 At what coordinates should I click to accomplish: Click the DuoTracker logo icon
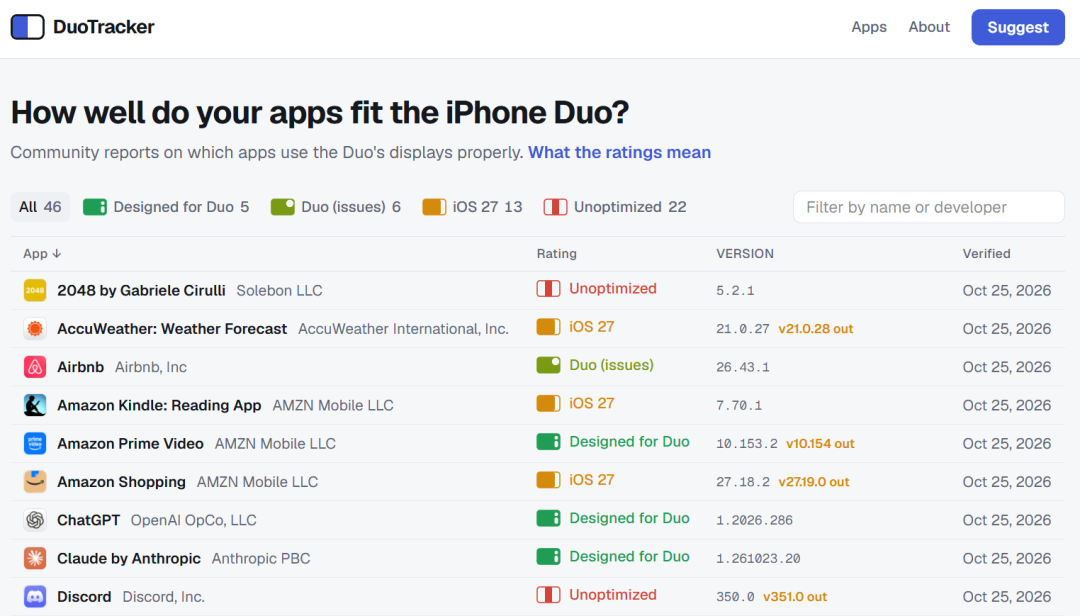pyautogui.click(x=28, y=27)
